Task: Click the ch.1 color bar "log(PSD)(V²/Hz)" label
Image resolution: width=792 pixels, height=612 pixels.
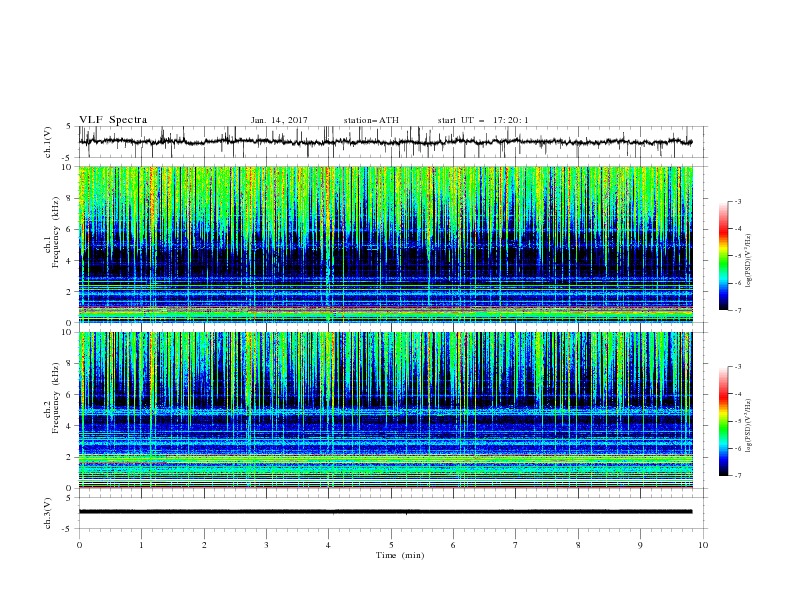Action: click(x=749, y=261)
